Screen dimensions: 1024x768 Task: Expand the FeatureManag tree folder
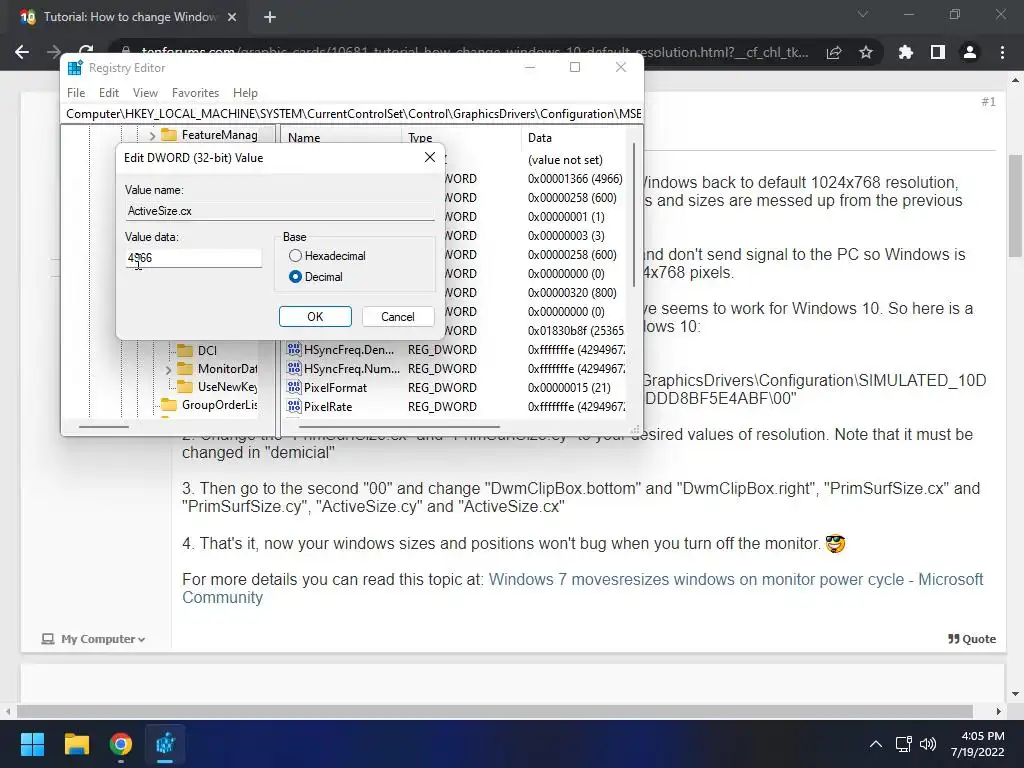(x=152, y=135)
